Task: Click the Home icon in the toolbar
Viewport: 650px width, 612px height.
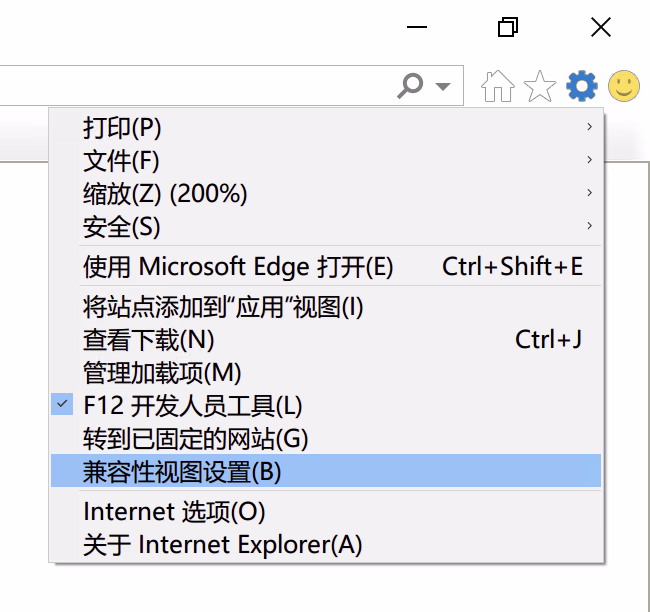Action: coord(497,87)
